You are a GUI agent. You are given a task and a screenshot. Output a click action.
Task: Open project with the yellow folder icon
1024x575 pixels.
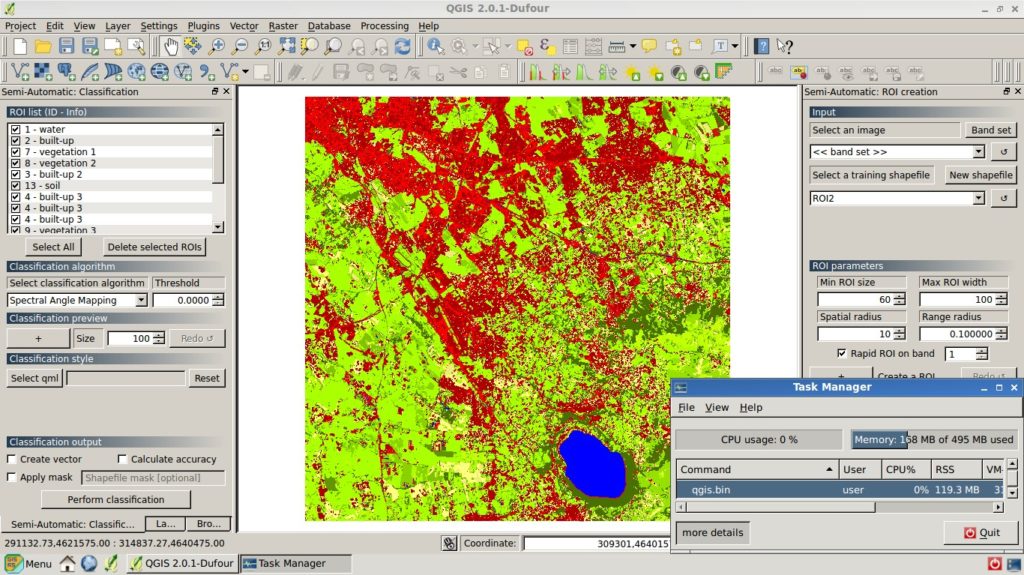[43, 46]
